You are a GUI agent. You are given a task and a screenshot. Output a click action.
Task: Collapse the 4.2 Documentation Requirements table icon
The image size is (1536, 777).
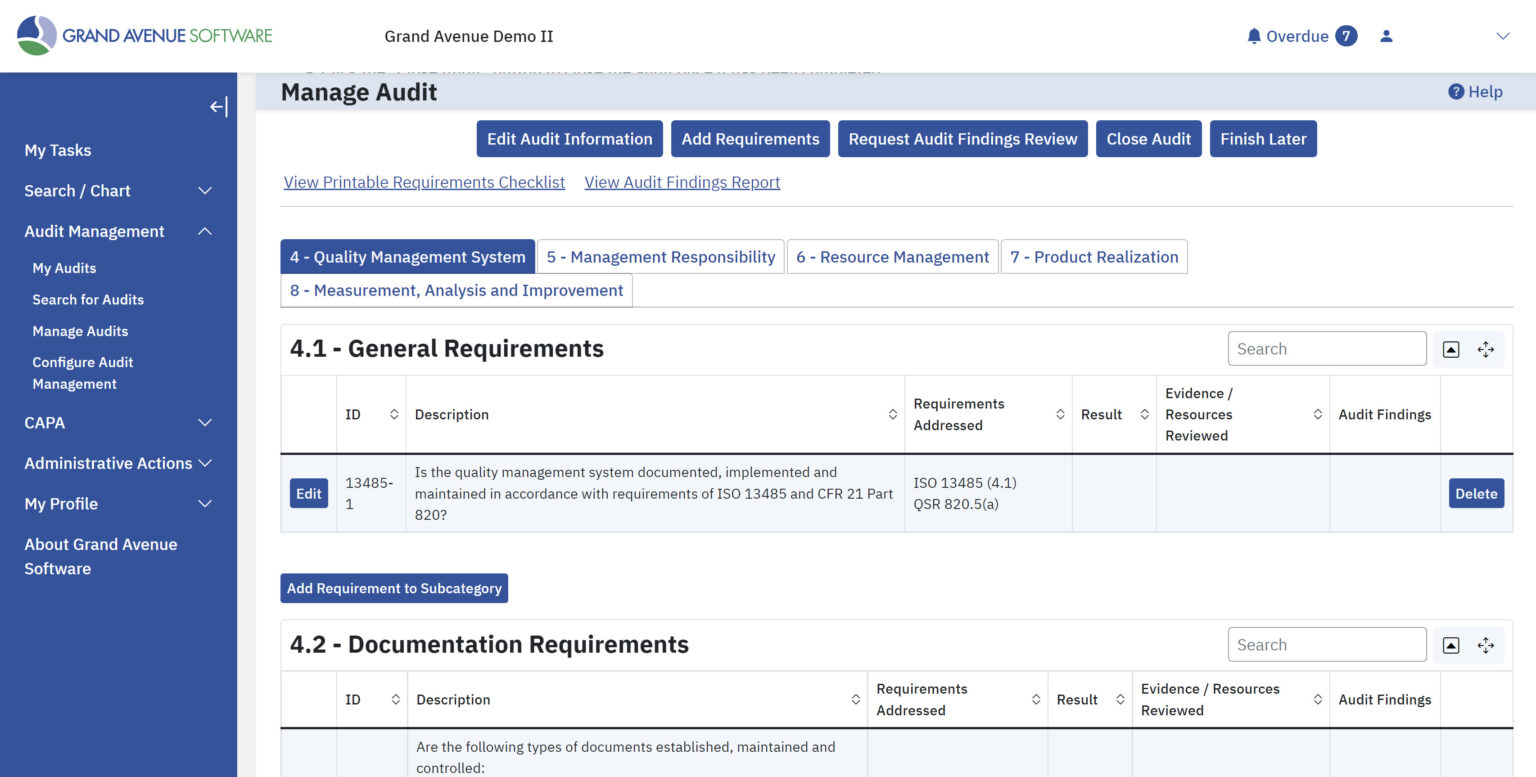click(x=1450, y=645)
